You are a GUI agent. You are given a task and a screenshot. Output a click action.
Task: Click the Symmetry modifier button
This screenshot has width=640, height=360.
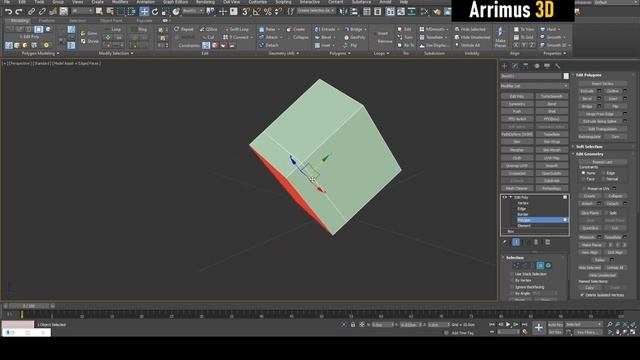point(517,104)
